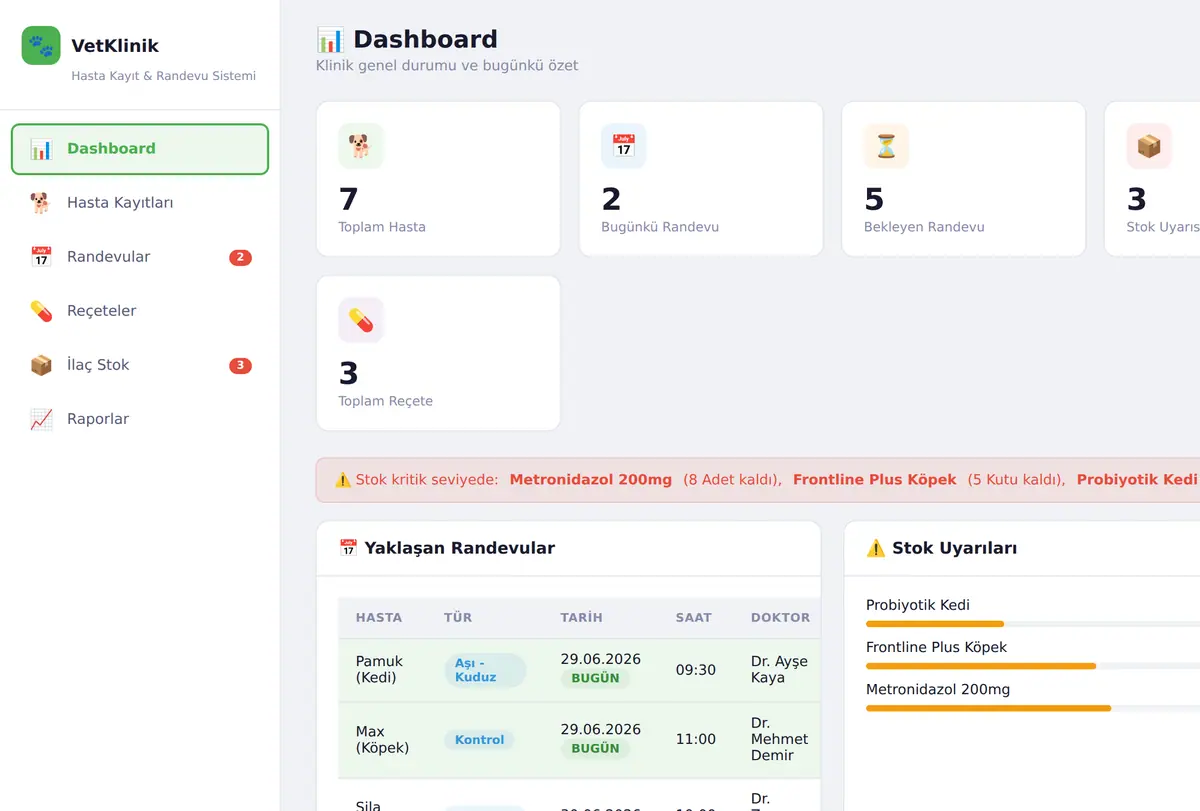This screenshot has width=1200, height=811.
Task: Click the pill icon on Toplam Reçete card
Action: coord(361,320)
